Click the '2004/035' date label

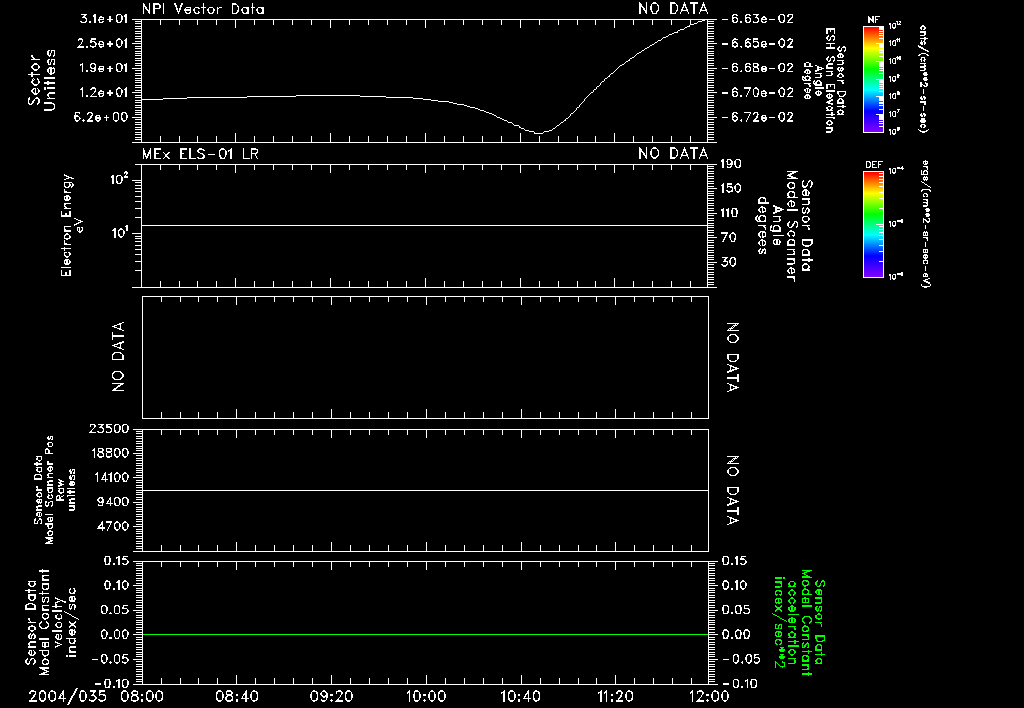[x=67, y=696]
